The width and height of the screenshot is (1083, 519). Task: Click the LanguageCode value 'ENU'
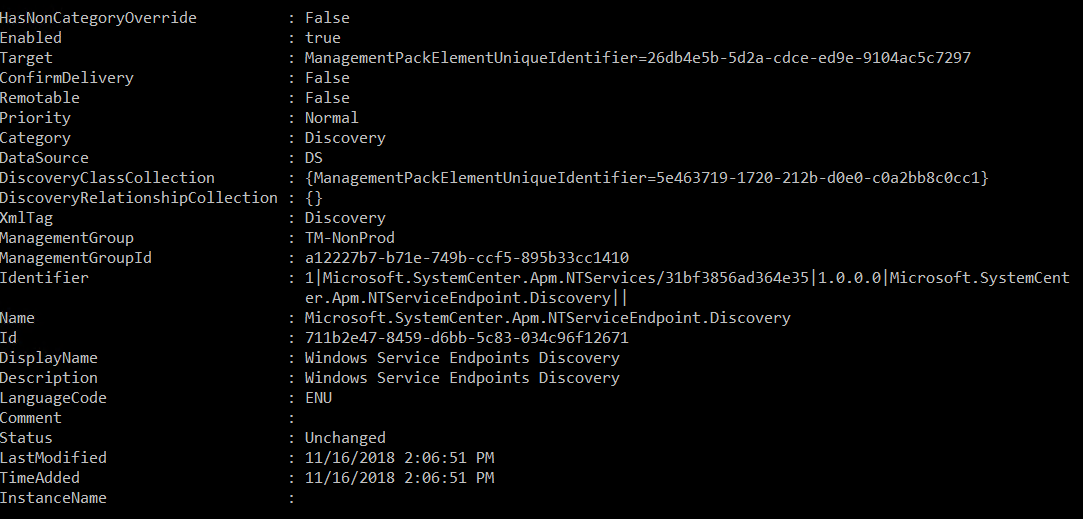(318, 398)
